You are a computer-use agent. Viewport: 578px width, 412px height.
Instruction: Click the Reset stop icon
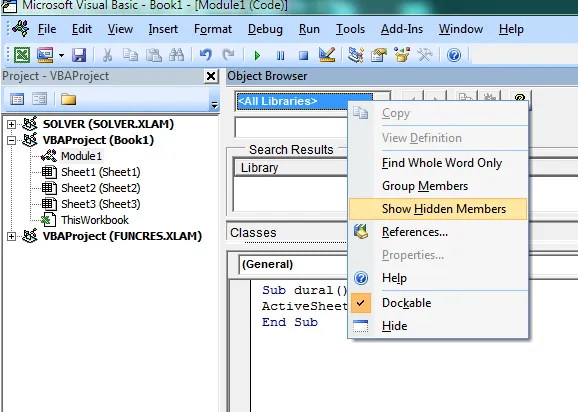click(303, 56)
